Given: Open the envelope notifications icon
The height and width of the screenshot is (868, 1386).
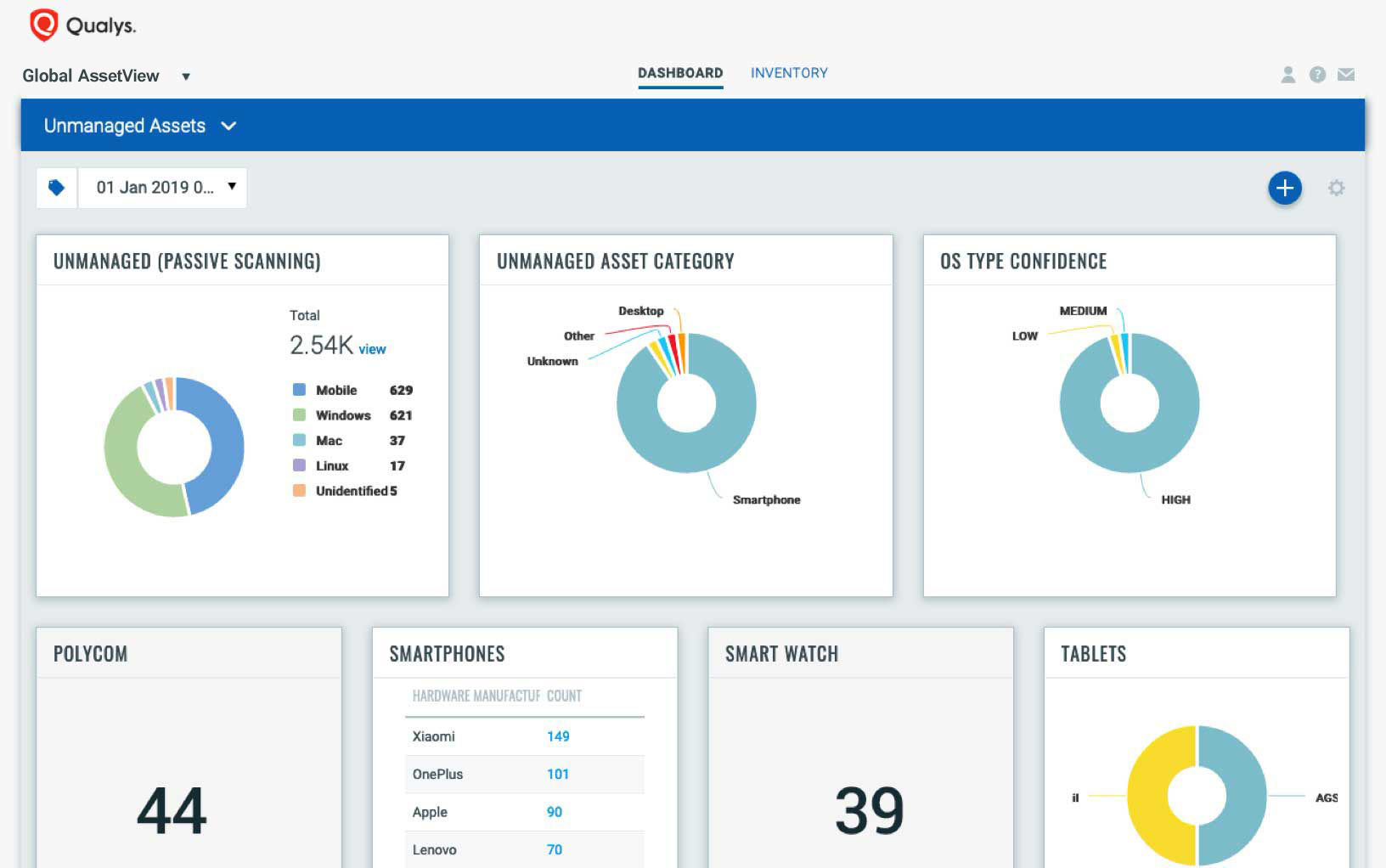Looking at the screenshot, I should tap(1346, 75).
